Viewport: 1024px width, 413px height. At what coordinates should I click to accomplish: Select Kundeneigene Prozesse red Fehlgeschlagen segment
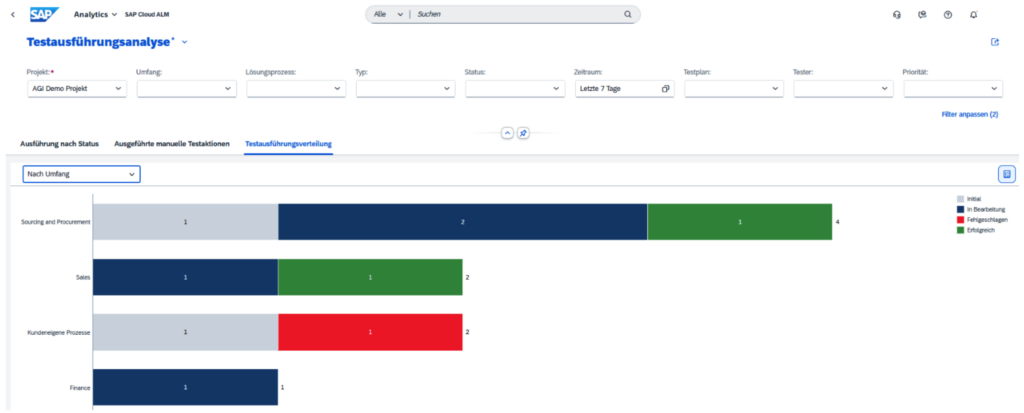coord(370,332)
